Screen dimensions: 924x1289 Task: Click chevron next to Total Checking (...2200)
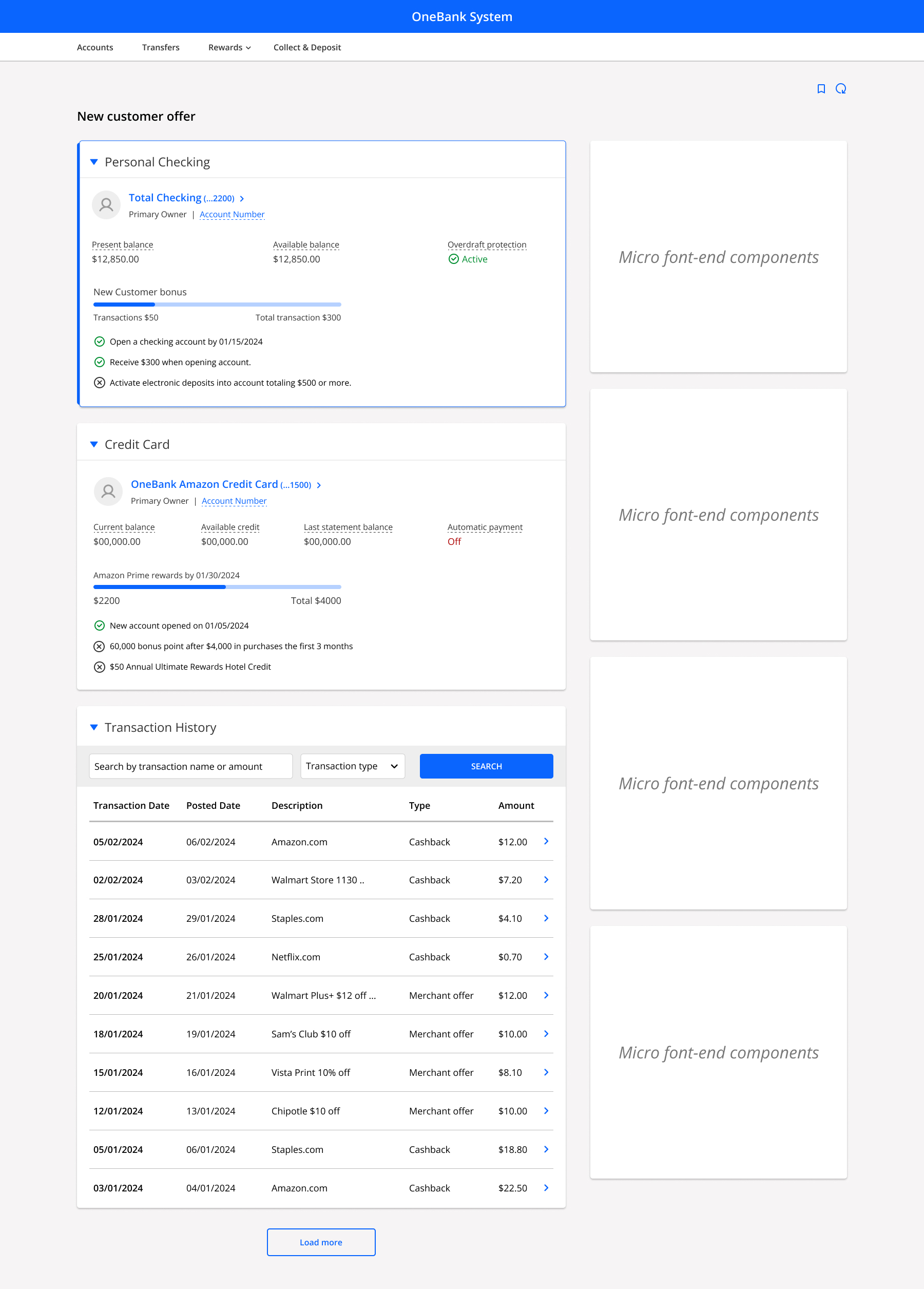click(x=242, y=198)
